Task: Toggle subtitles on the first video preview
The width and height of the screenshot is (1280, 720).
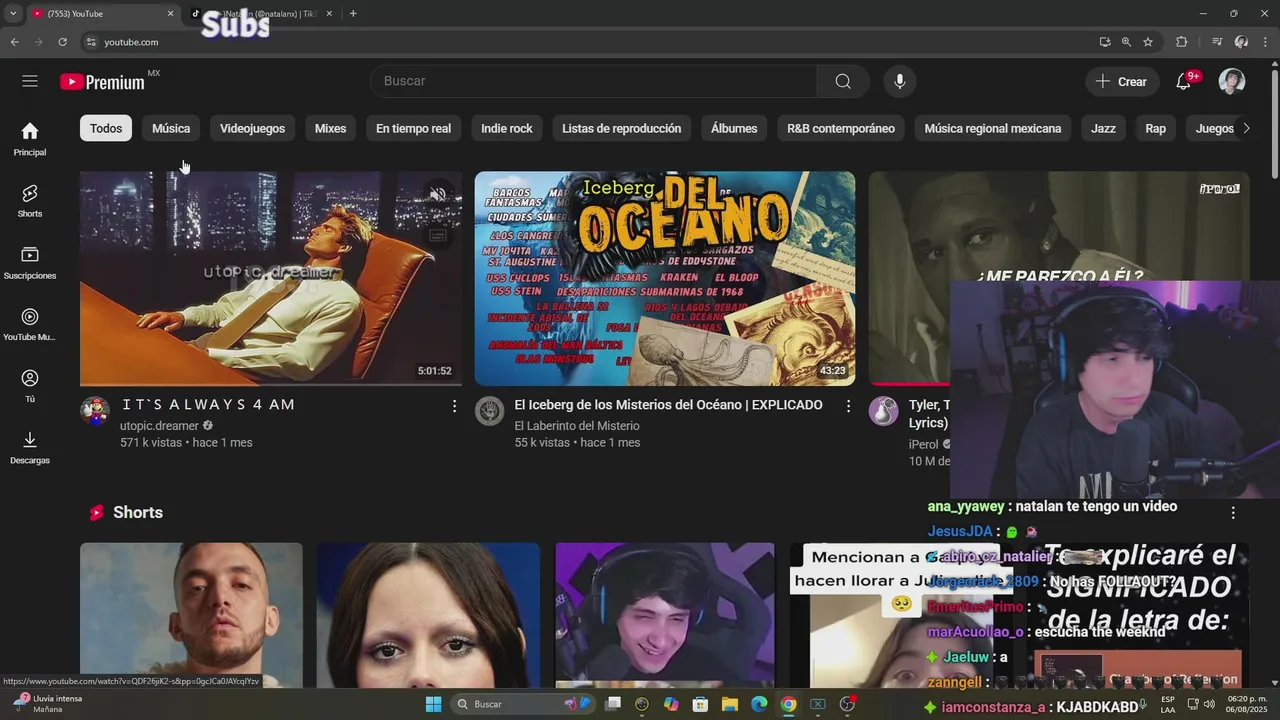Action: [x=437, y=236]
